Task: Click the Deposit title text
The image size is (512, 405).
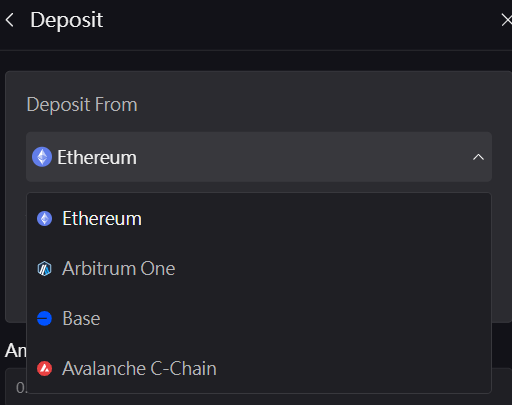Action: [66, 20]
